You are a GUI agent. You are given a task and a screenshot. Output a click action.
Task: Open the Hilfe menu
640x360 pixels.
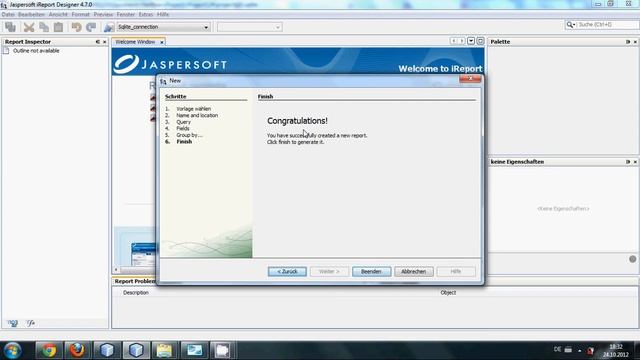pos(163,14)
